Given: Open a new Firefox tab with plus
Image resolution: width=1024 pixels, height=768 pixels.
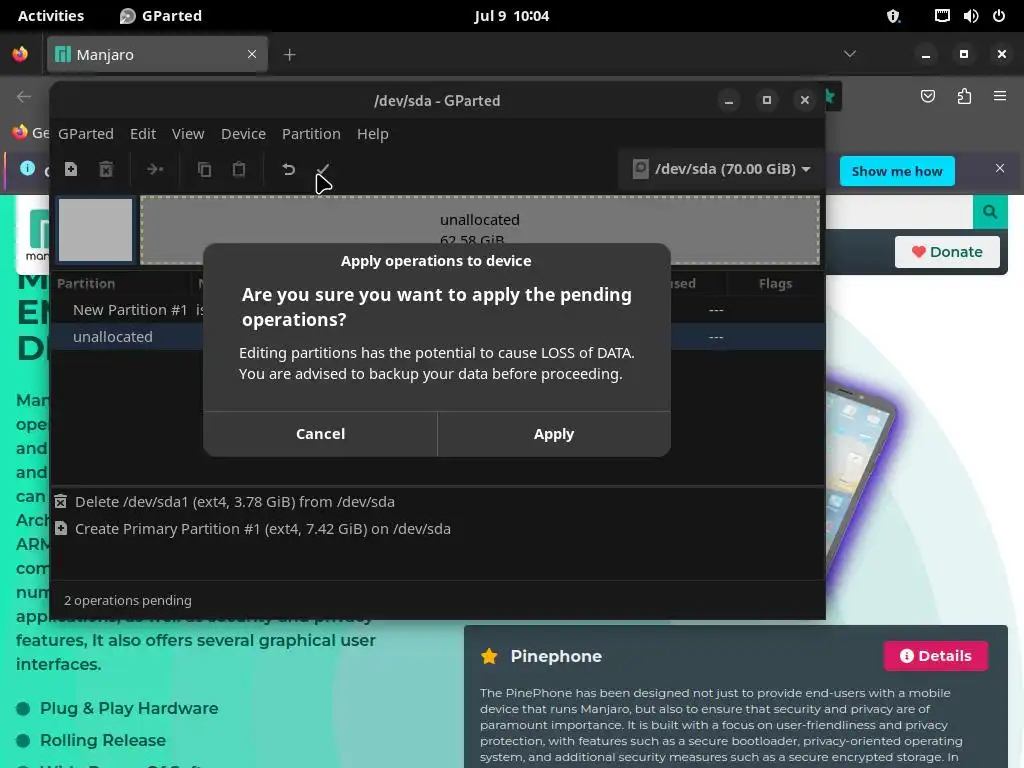Looking at the screenshot, I should point(290,55).
